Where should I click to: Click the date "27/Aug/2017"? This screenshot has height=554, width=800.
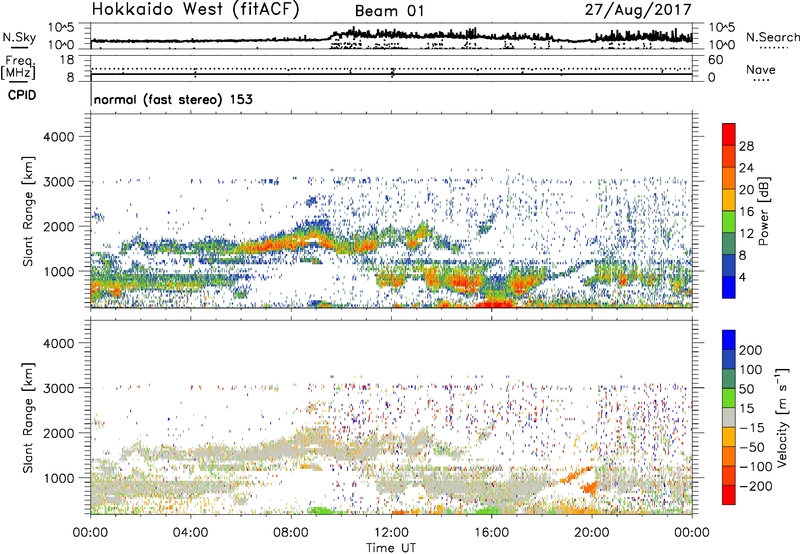pyautogui.click(x=638, y=9)
